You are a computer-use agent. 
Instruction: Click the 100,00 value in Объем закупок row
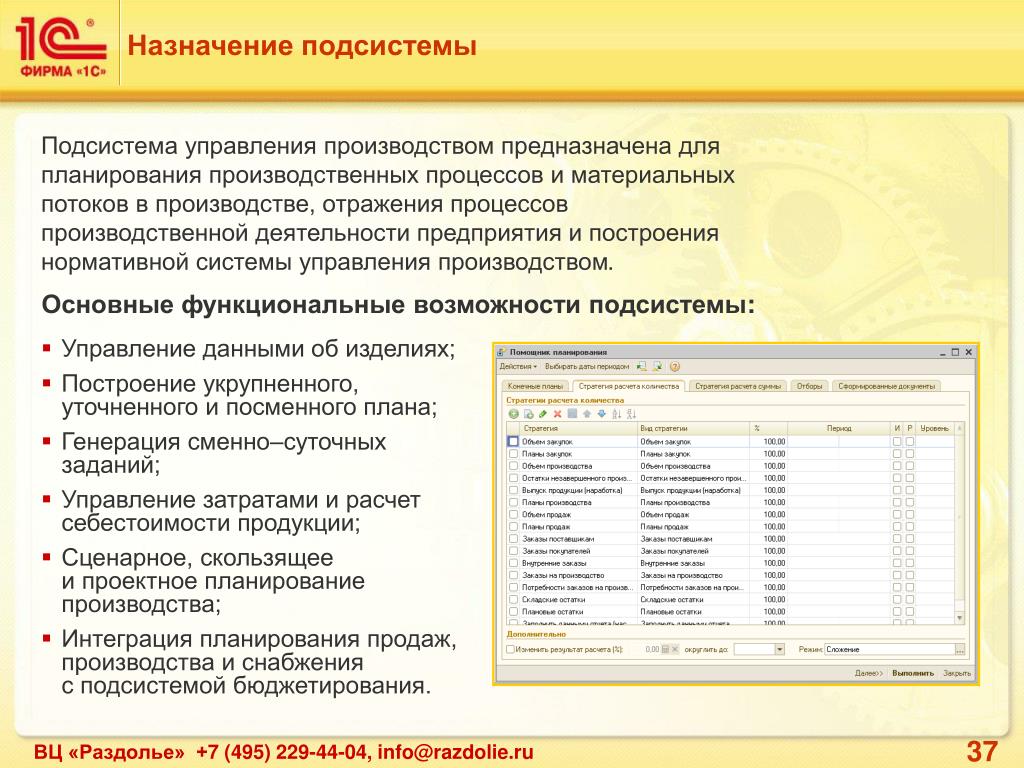[x=774, y=441]
